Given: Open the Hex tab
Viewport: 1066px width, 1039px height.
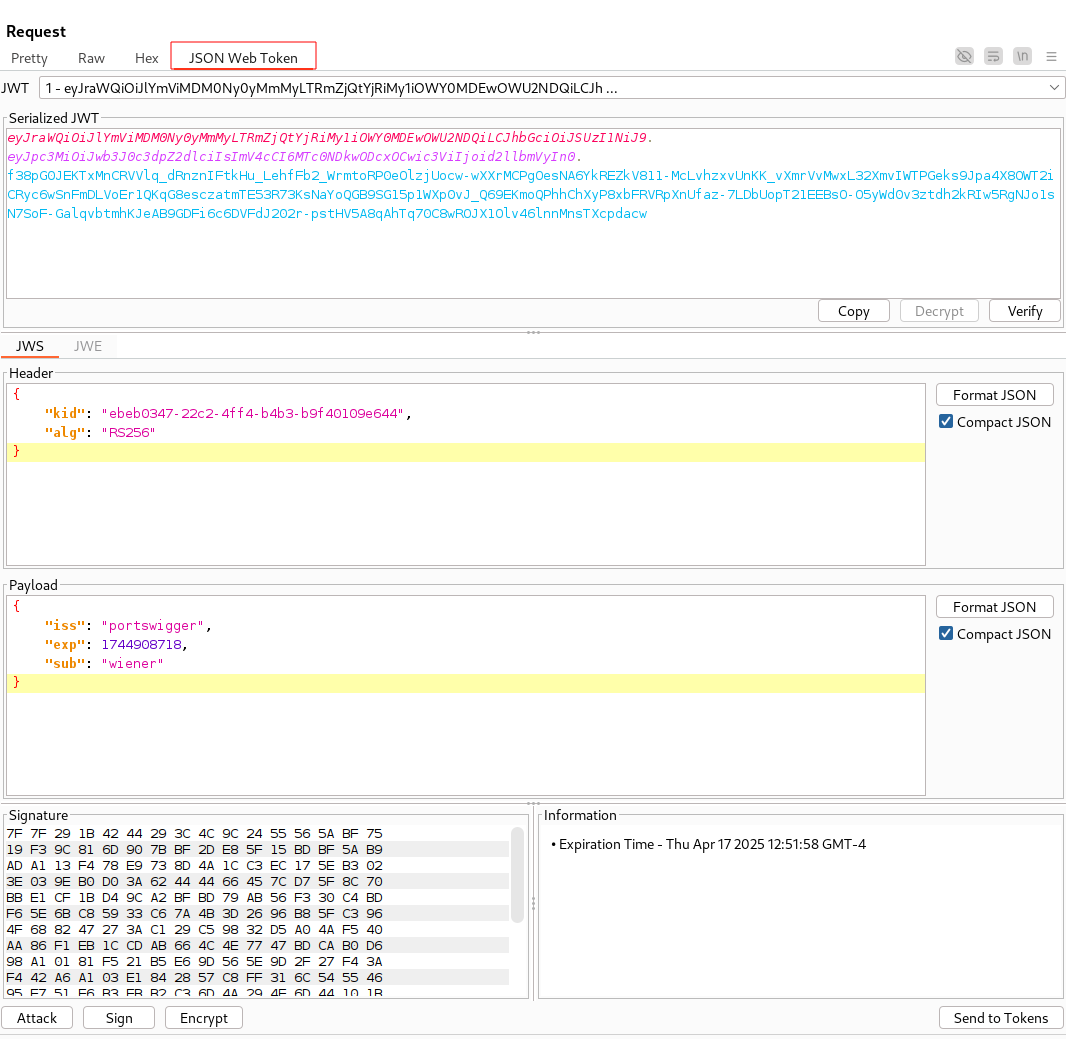Looking at the screenshot, I should (147, 58).
